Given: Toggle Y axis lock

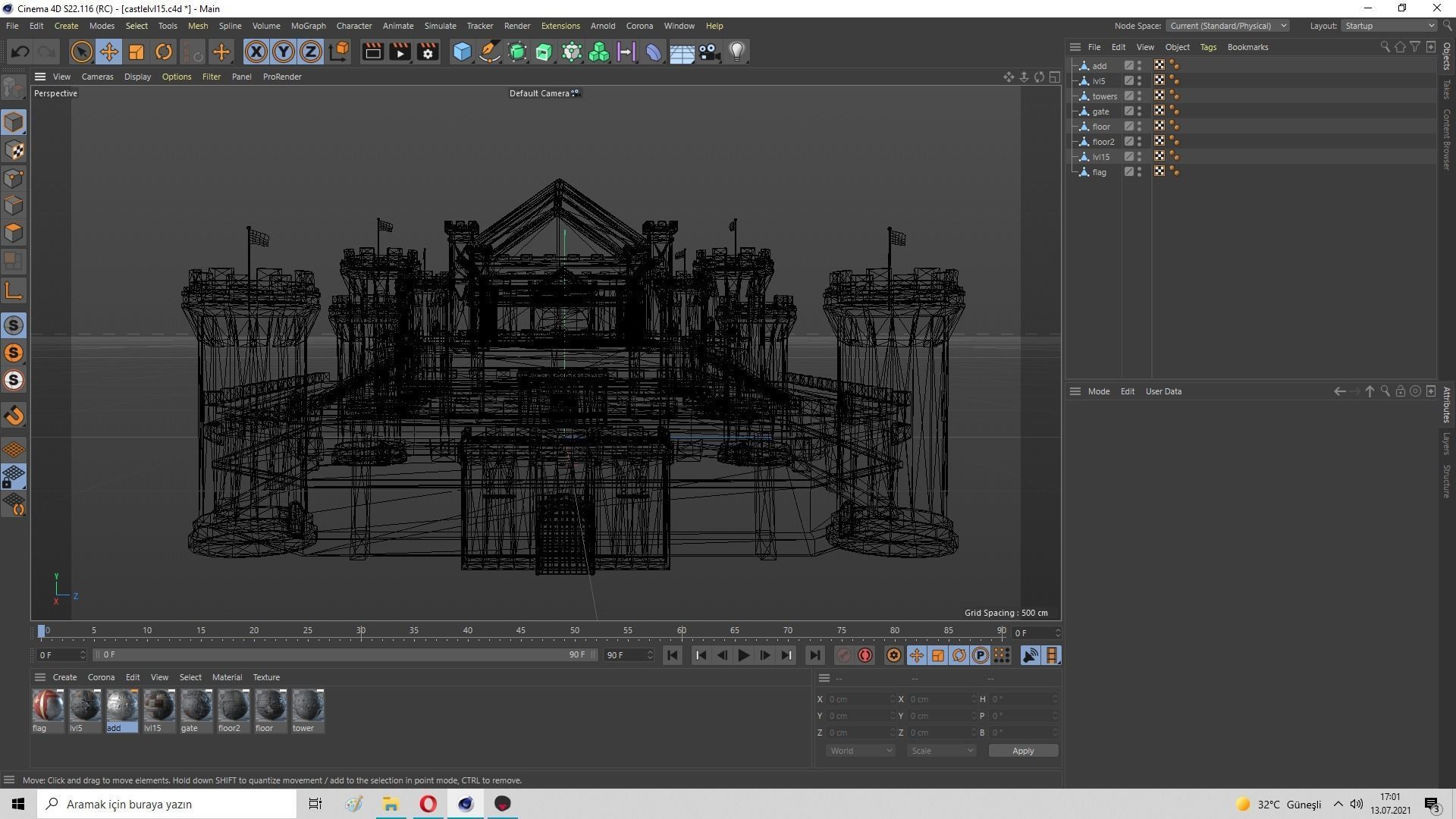Looking at the screenshot, I should pyautogui.click(x=283, y=52).
